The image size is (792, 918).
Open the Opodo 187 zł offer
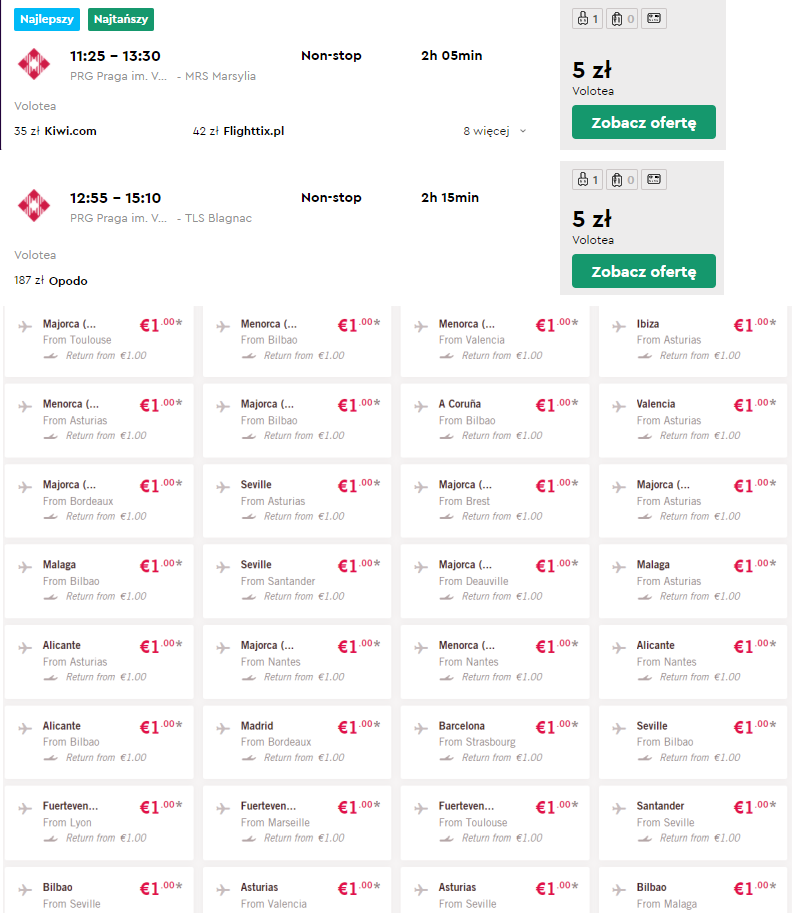[x=51, y=280]
